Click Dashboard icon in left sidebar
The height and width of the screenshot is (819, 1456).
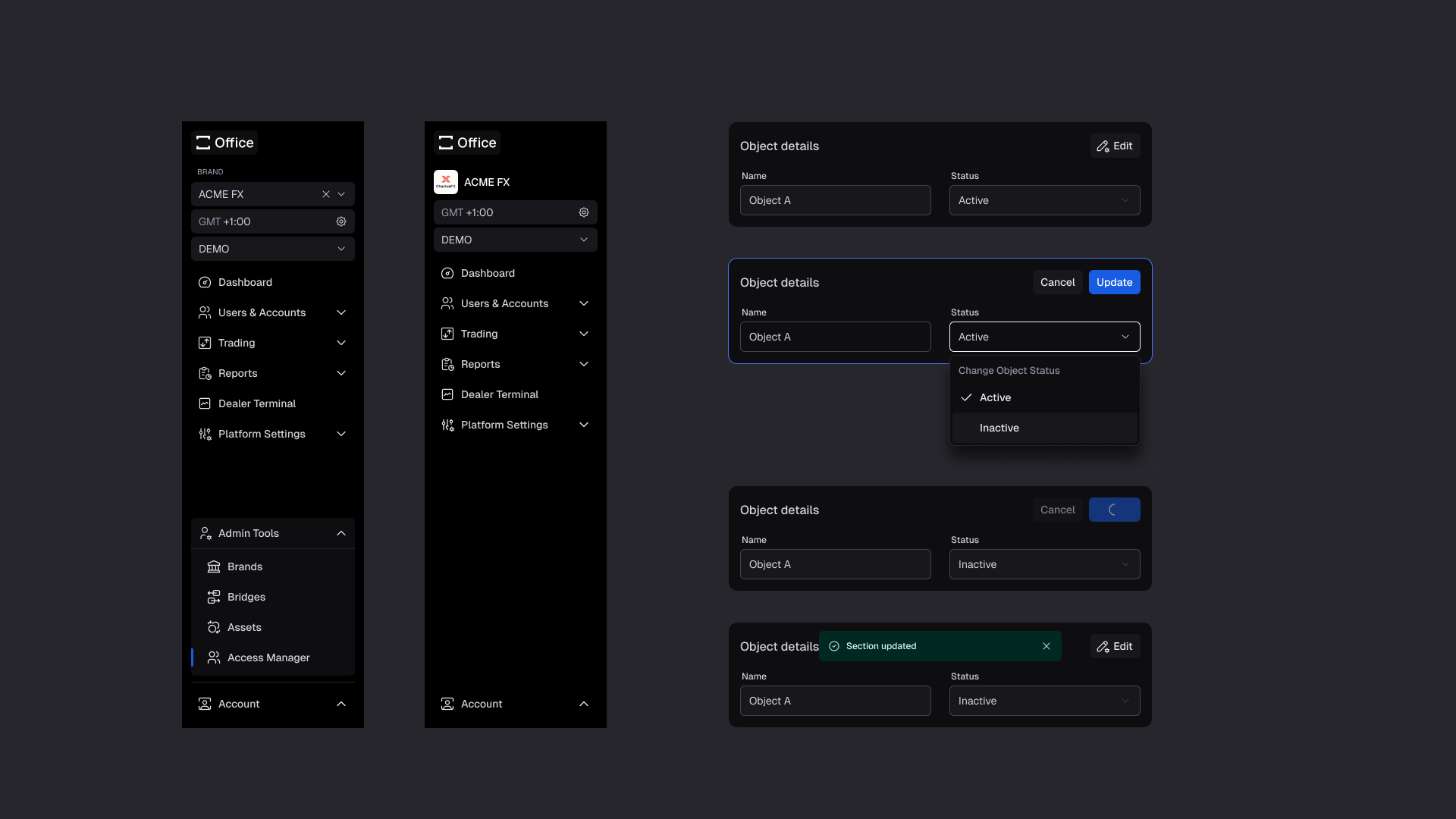tap(205, 282)
